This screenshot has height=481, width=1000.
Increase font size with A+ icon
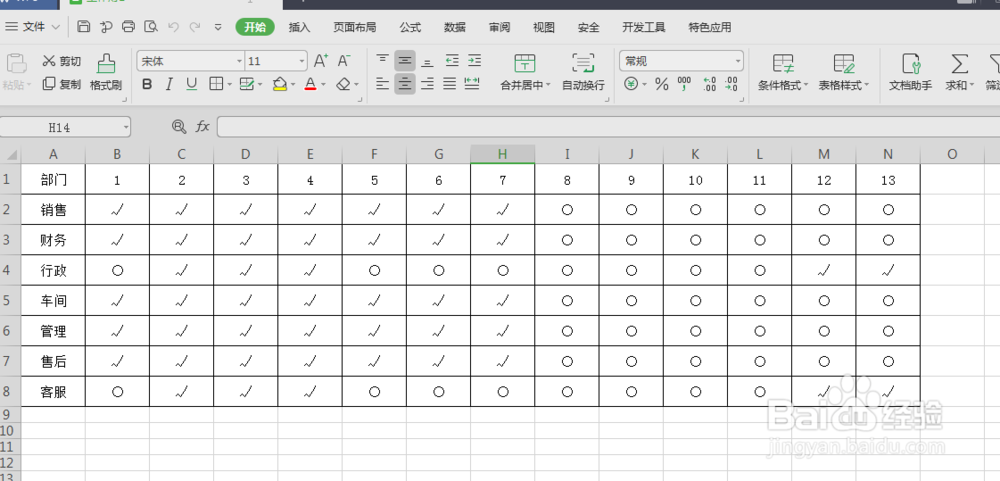(x=321, y=61)
